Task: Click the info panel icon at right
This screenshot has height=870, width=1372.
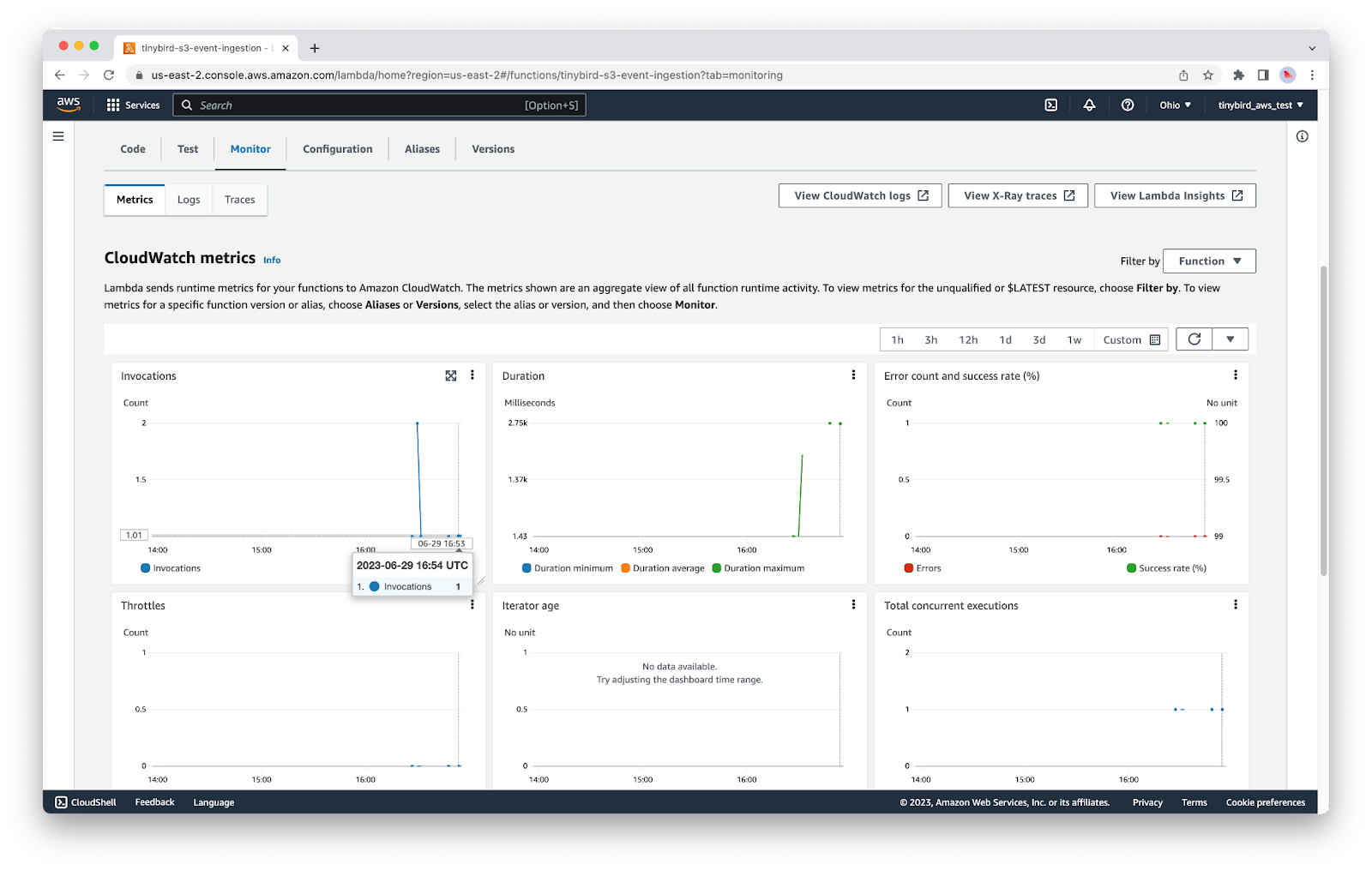Action: coord(1302,136)
